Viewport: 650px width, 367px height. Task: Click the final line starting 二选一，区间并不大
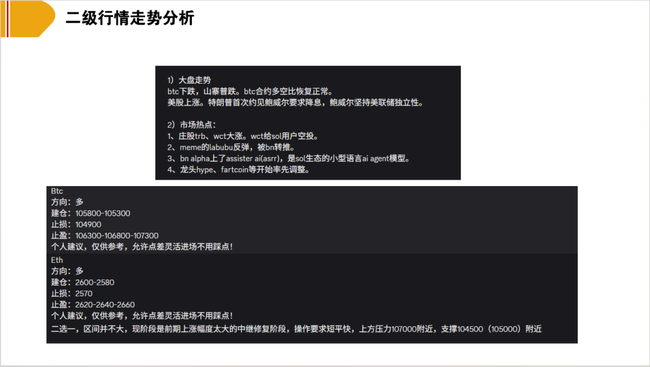296,329
